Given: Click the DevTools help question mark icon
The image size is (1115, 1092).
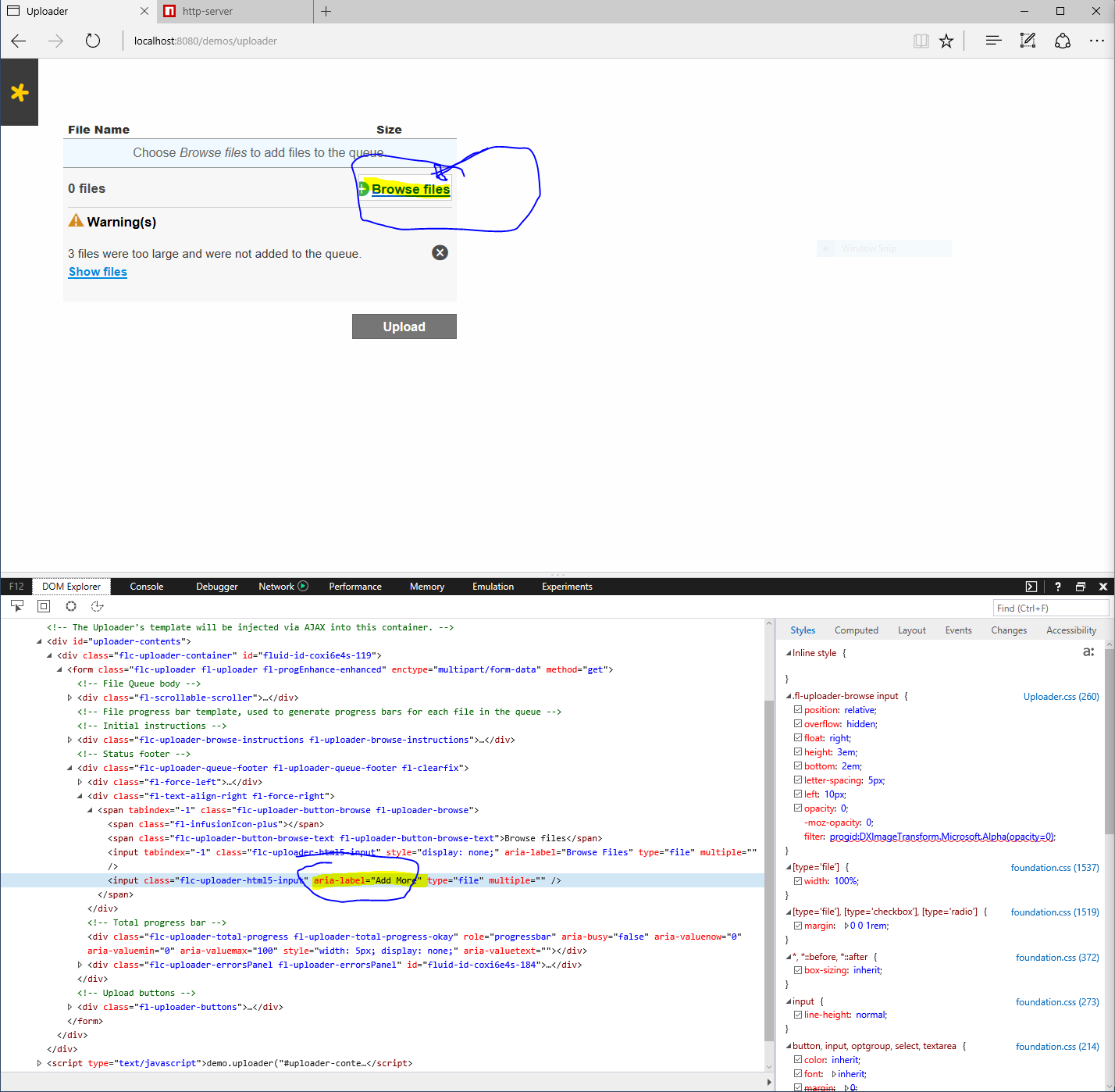Looking at the screenshot, I should [1058, 587].
